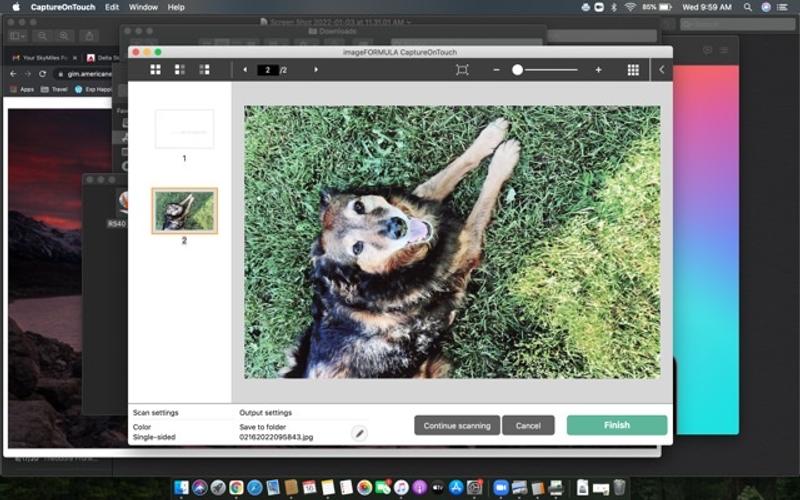Edit output settings with the pencil icon
This screenshot has width=800, height=500.
tap(359, 434)
